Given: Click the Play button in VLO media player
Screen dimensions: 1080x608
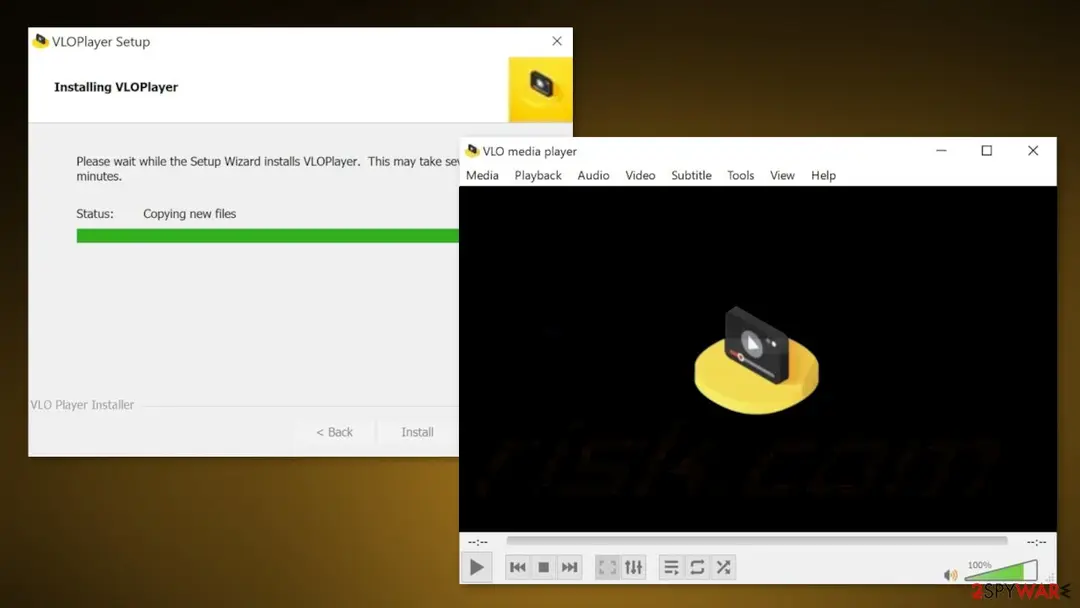Looking at the screenshot, I should (476, 567).
